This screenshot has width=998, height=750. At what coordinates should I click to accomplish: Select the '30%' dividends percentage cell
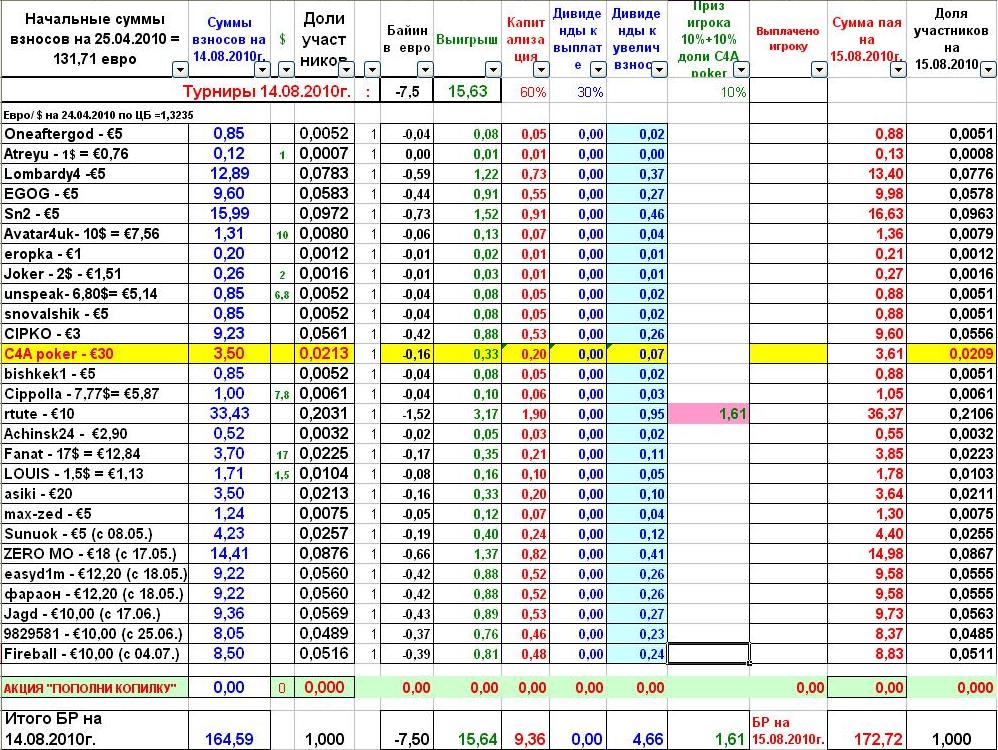[578, 92]
